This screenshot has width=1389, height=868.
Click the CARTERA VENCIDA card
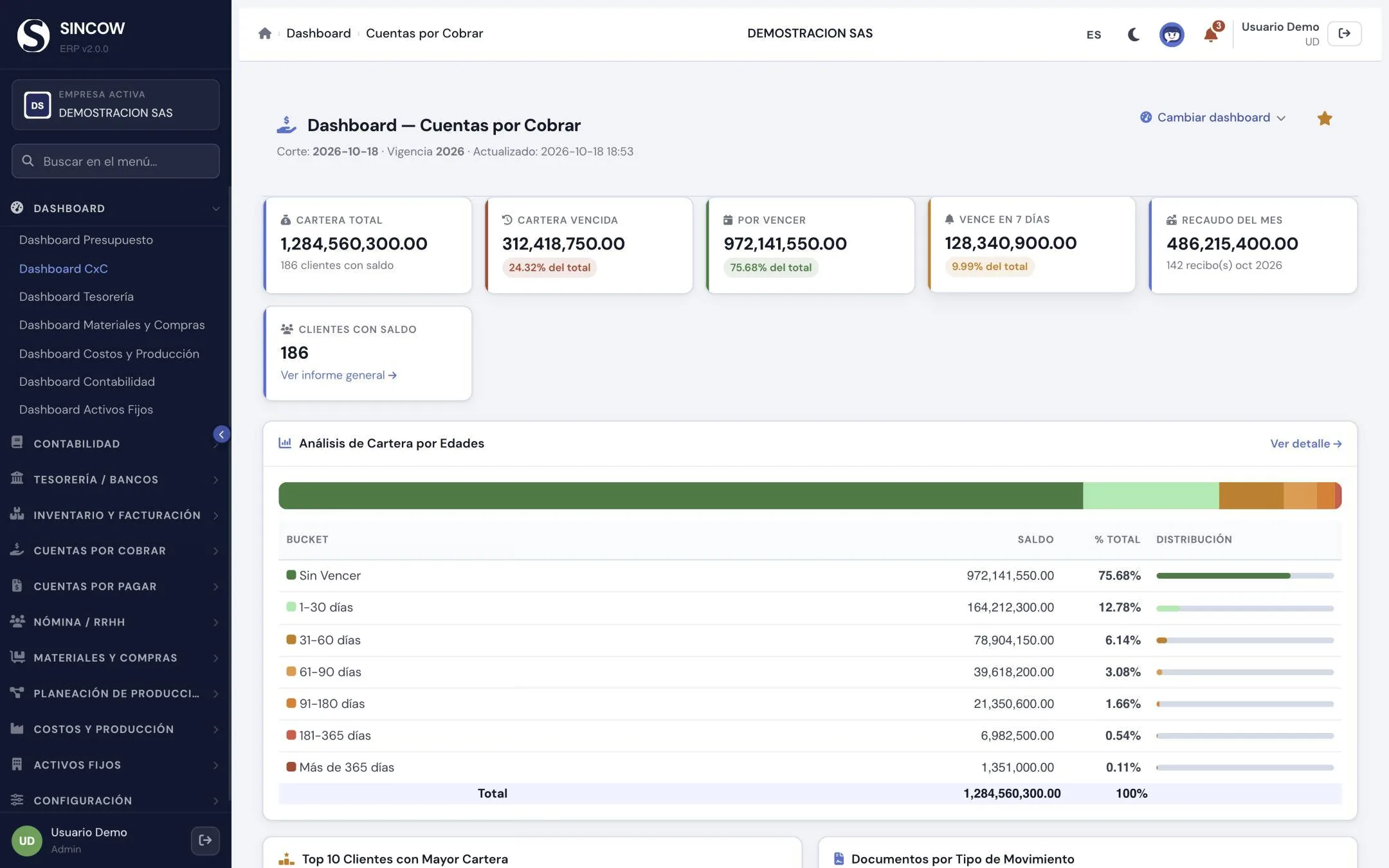589,246
